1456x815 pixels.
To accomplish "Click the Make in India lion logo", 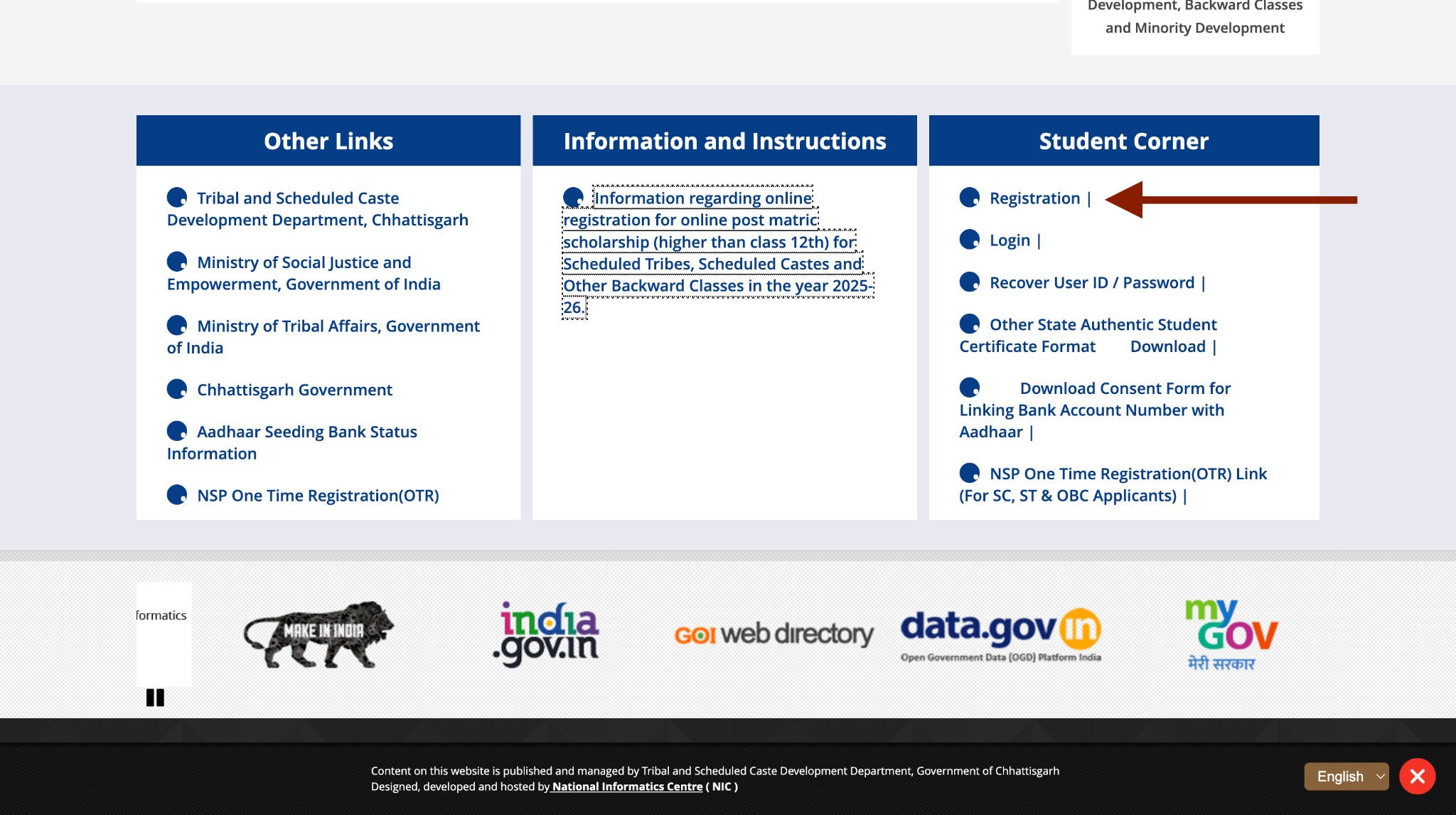I will [x=318, y=635].
